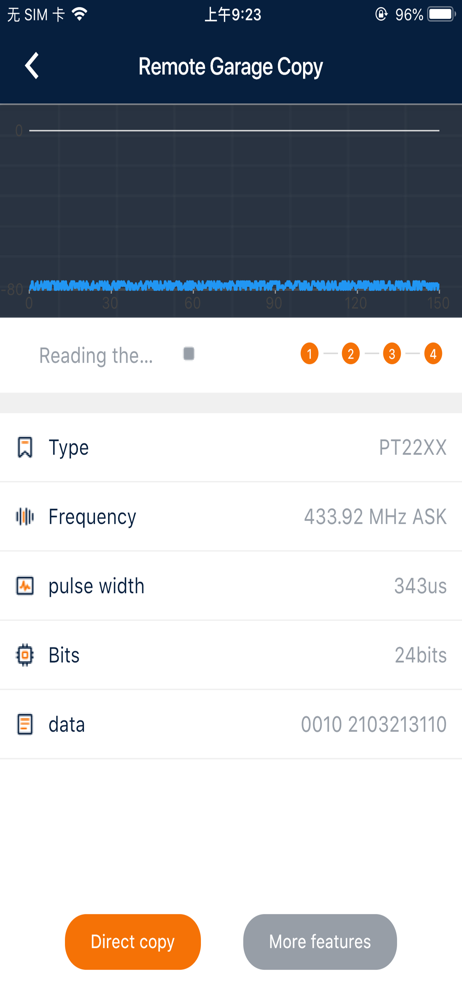This screenshot has width=462, height=1000.
Task: Tap the Wi-Fi status icon
Action: [x=79, y=14]
